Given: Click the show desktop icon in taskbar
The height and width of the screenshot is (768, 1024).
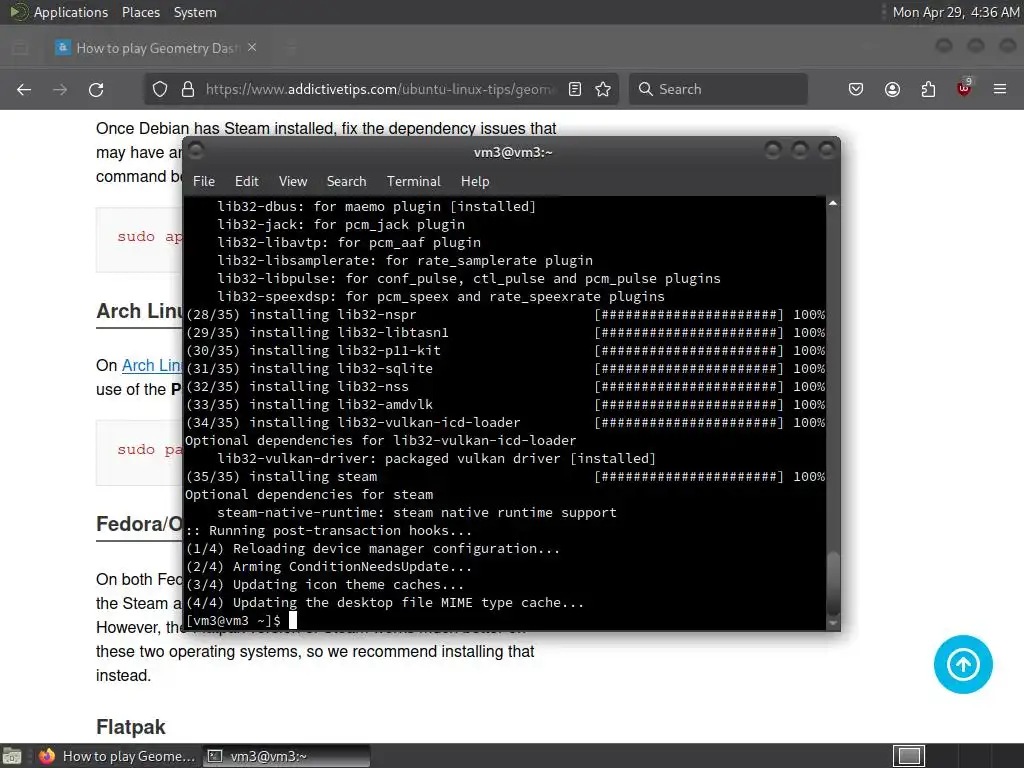Looking at the screenshot, I should click(x=12, y=756).
